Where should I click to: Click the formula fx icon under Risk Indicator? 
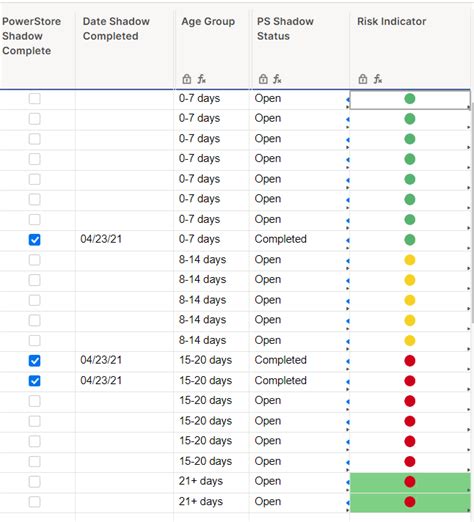[377, 79]
